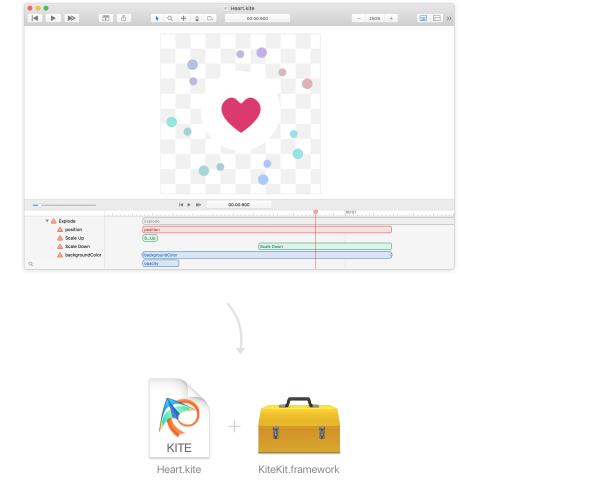Screen dimensions: 600x498
Task: Select the arrow selection tool
Action: [x=157, y=18]
